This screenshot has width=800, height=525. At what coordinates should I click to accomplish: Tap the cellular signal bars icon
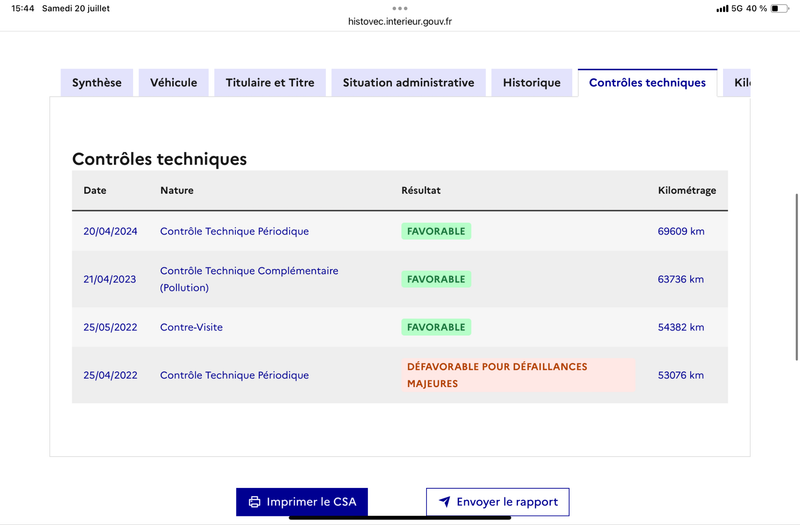[x=722, y=9]
